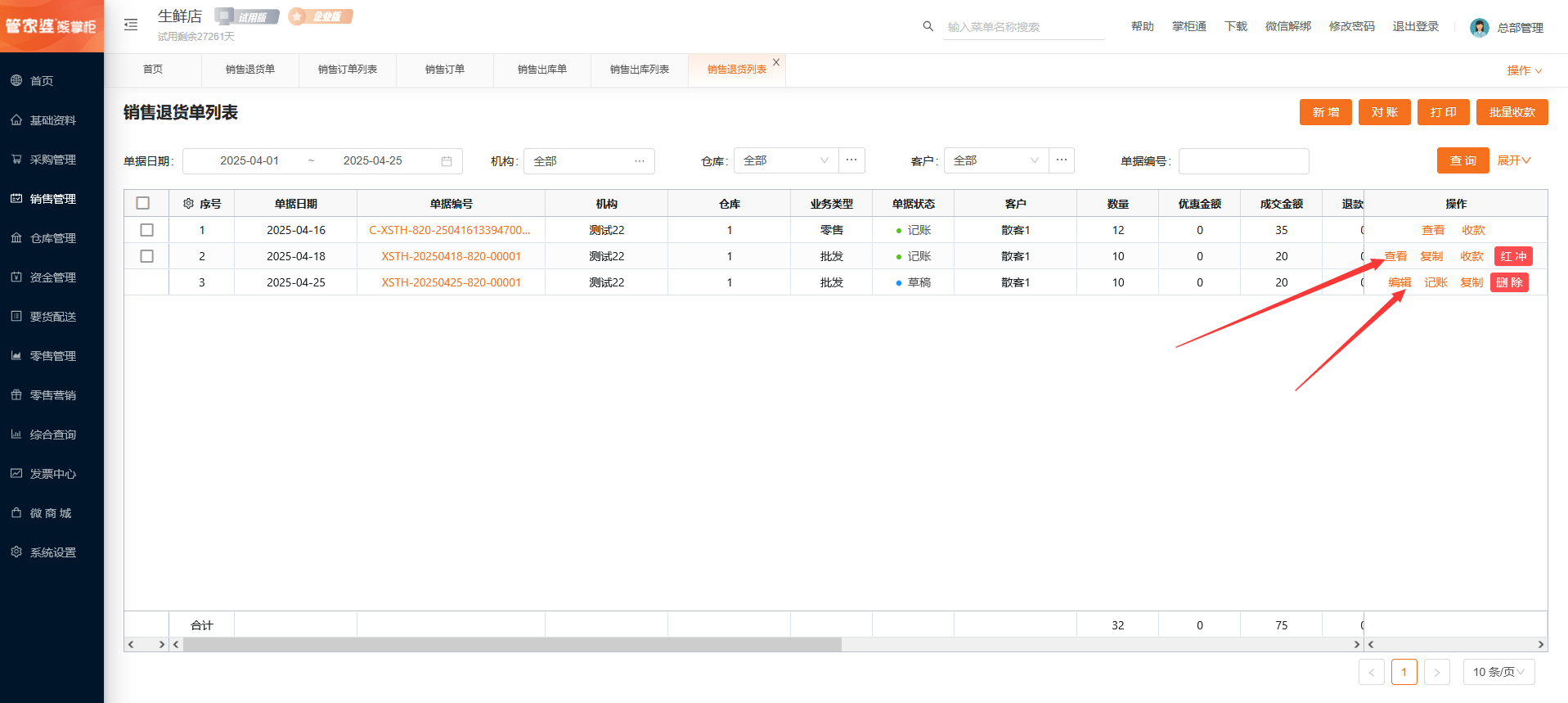Open the 10 条/页 page size dropdown
Viewport: 1568px width, 703px height.
(x=1498, y=672)
